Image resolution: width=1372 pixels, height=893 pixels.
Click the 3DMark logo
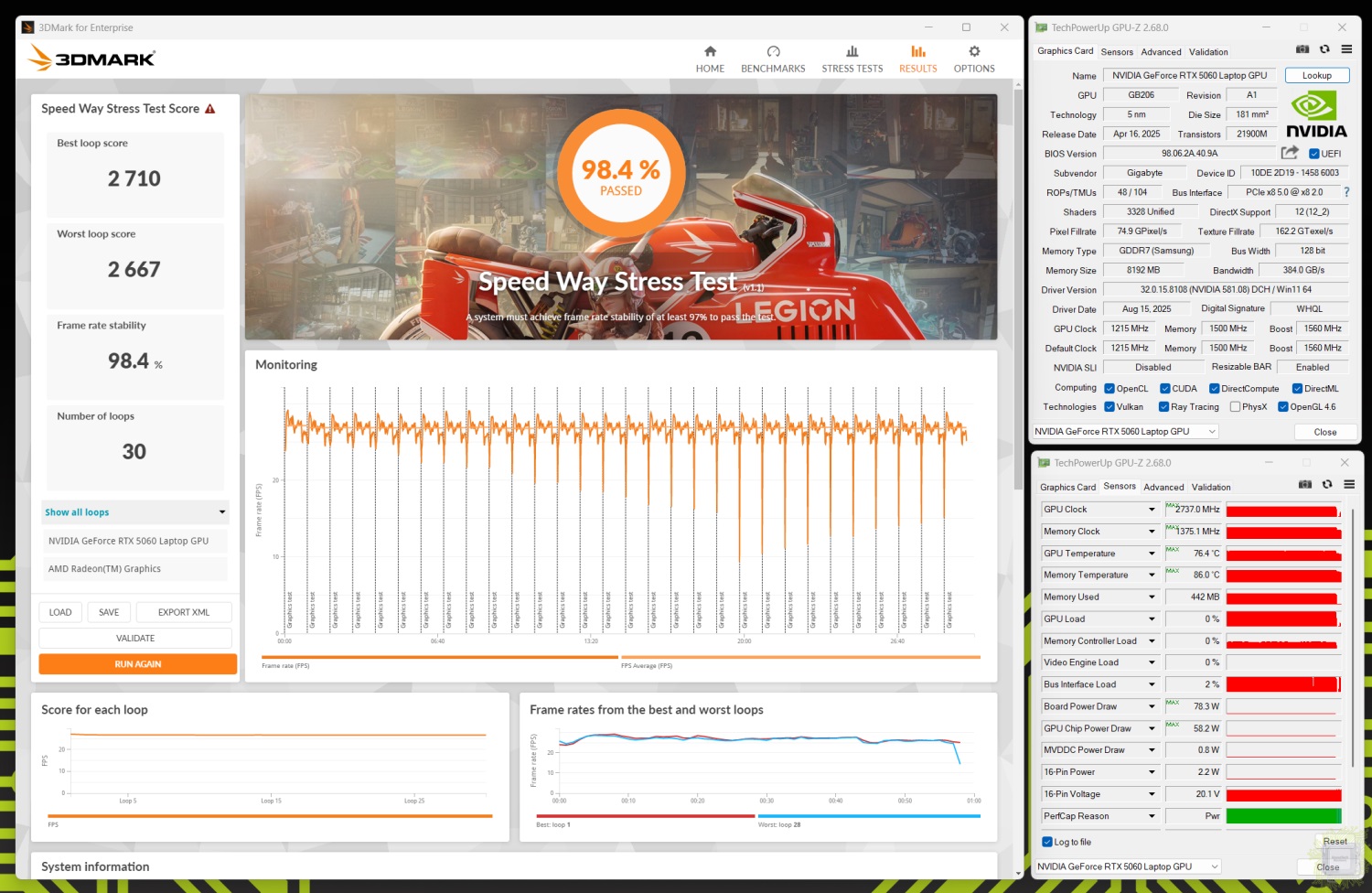click(x=91, y=58)
